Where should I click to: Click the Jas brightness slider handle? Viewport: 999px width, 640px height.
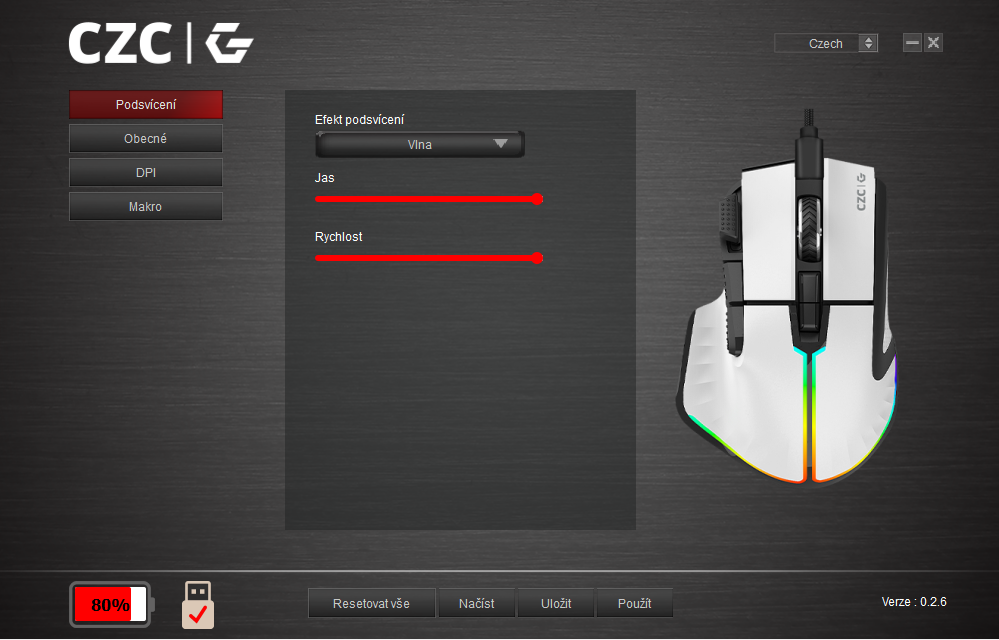(x=537, y=199)
